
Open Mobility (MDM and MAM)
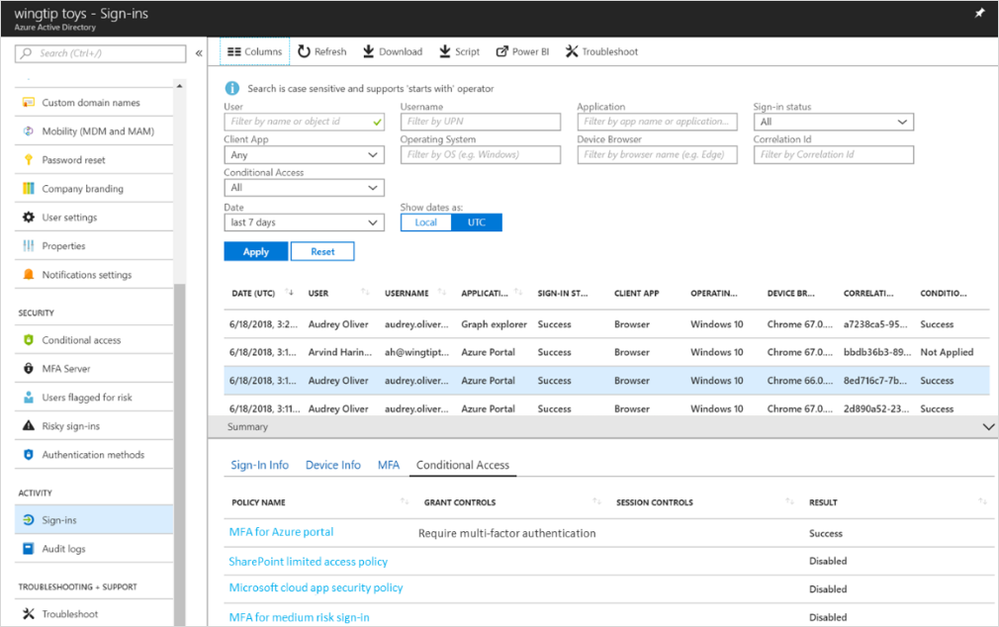pyautogui.click(x=94, y=131)
